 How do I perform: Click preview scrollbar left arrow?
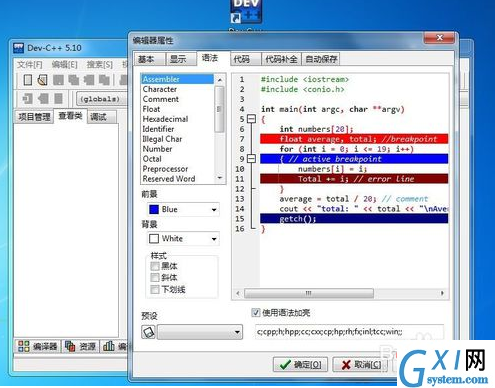point(238,293)
